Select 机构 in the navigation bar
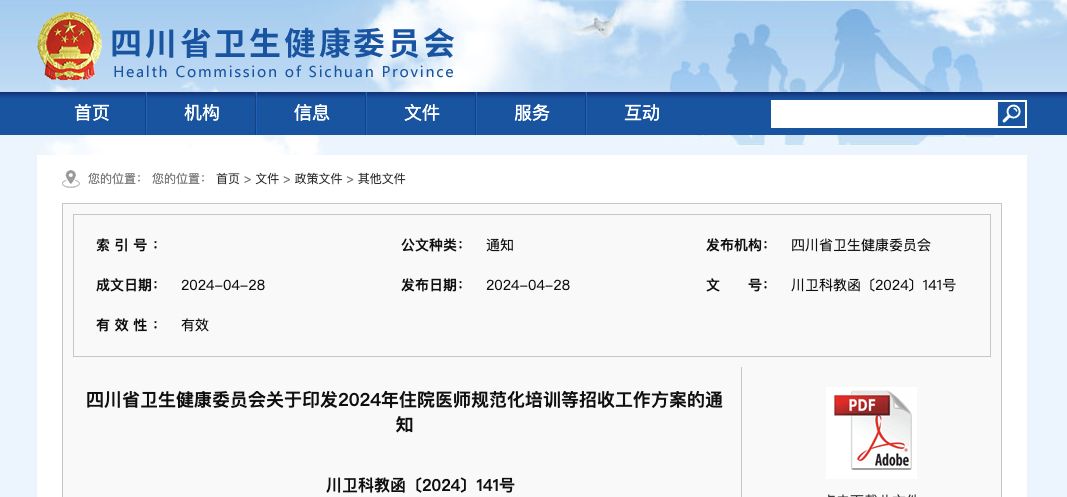 [202, 113]
